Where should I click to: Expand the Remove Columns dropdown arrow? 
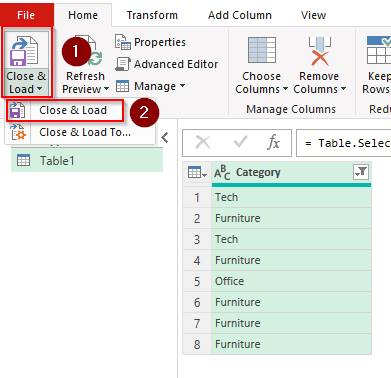[343, 89]
